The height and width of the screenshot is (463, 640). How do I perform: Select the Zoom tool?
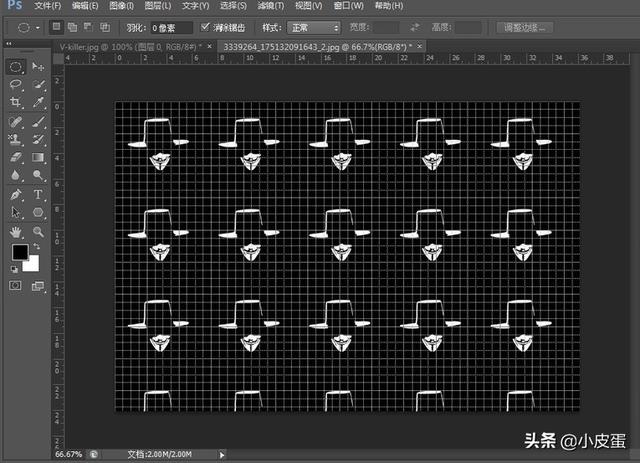pos(38,232)
